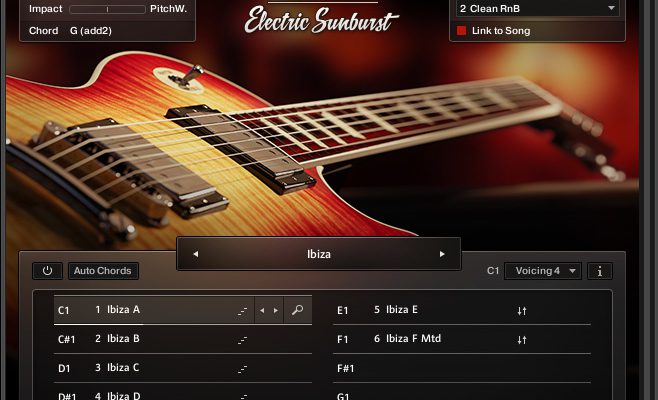Open the Voicing 4 dropdown

pos(543,271)
